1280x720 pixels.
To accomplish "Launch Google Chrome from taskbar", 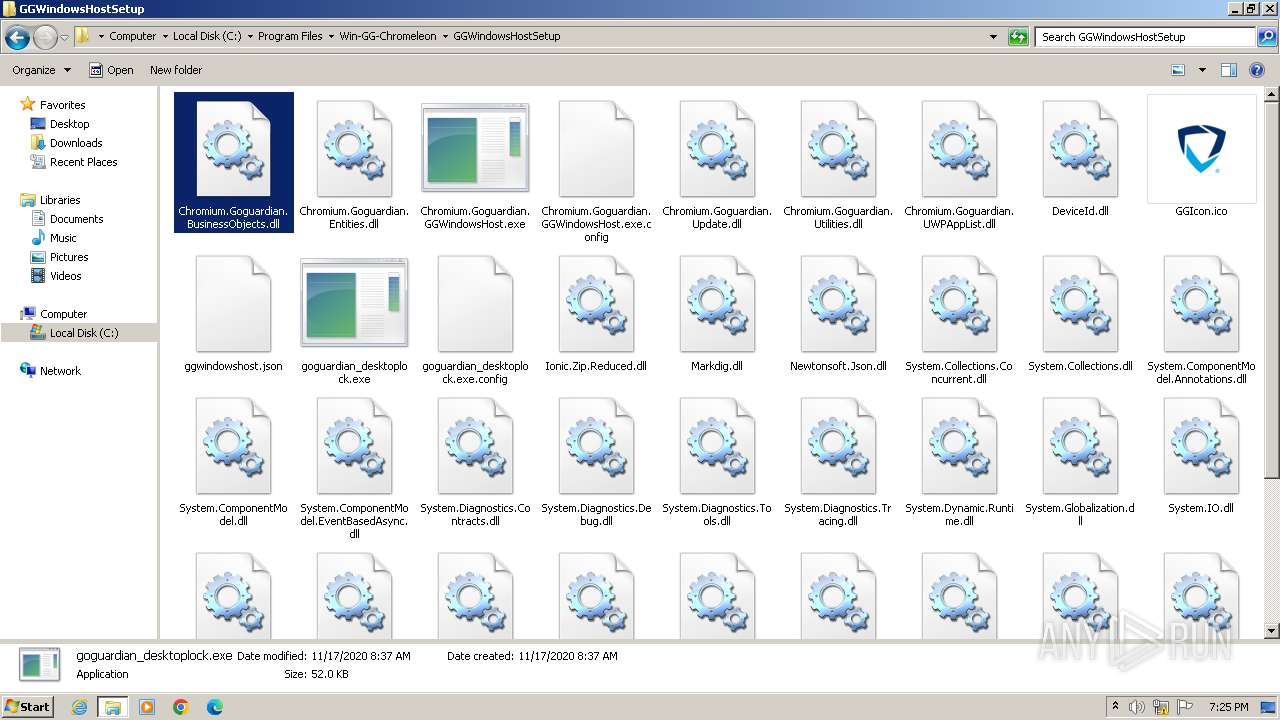I will coord(181,707).
